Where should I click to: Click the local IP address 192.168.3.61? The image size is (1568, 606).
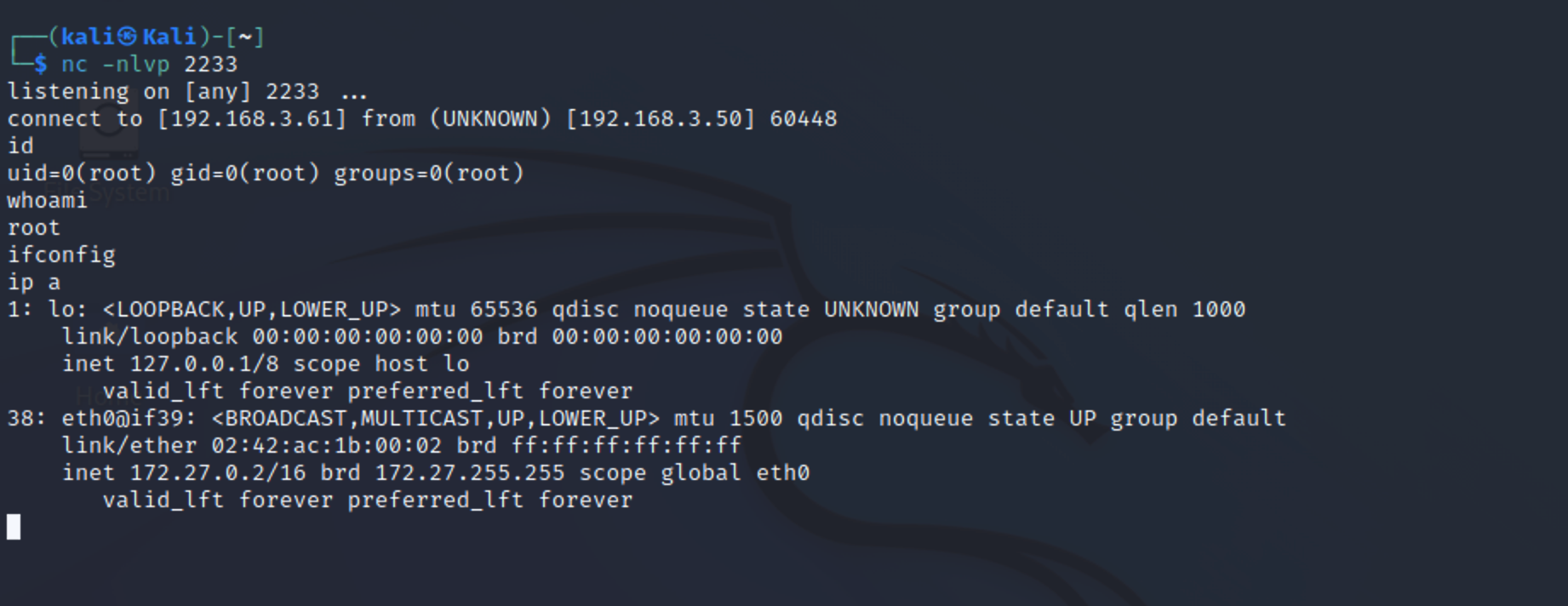[252, 119]
